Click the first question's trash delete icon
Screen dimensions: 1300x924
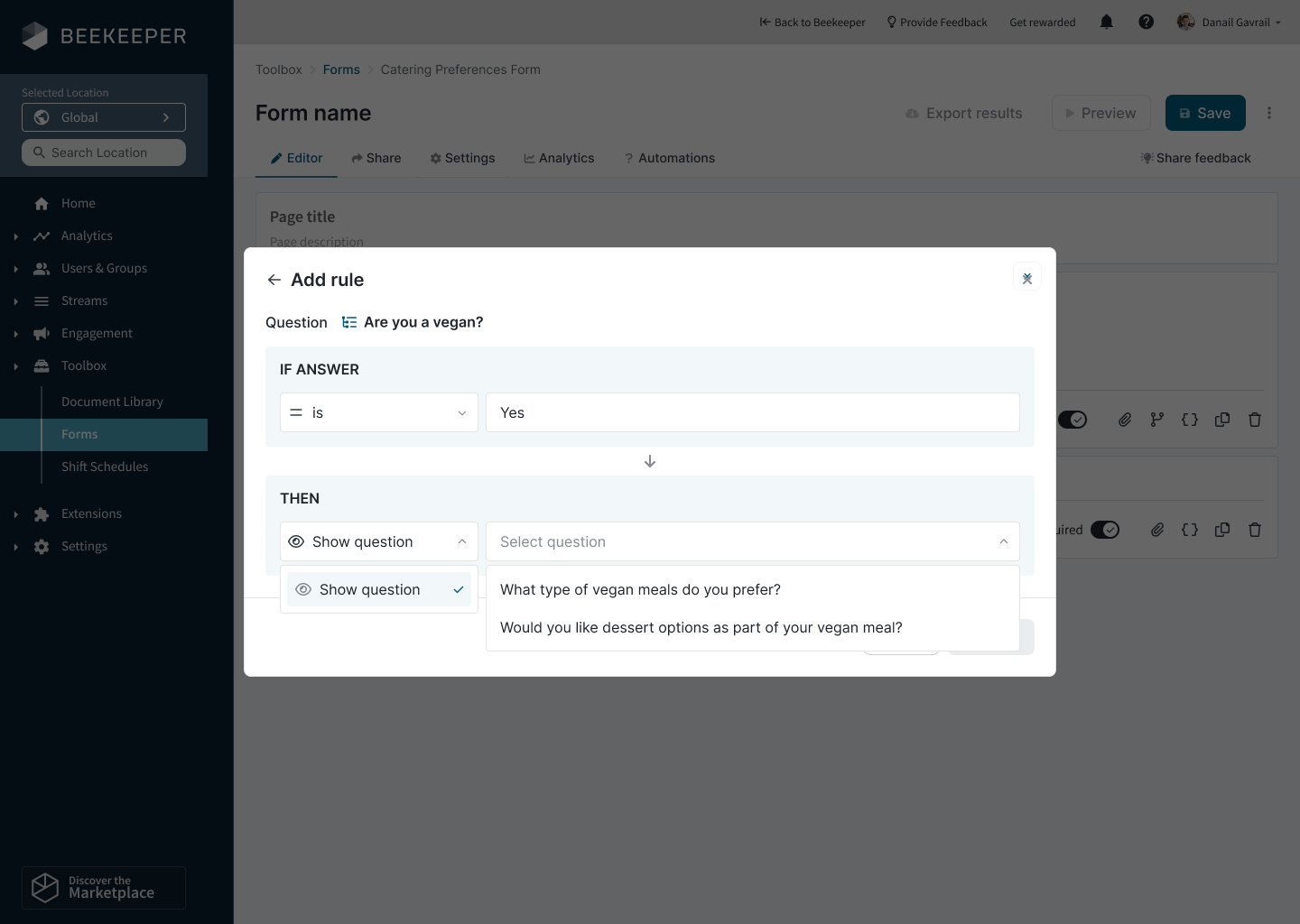point(1254,420)
